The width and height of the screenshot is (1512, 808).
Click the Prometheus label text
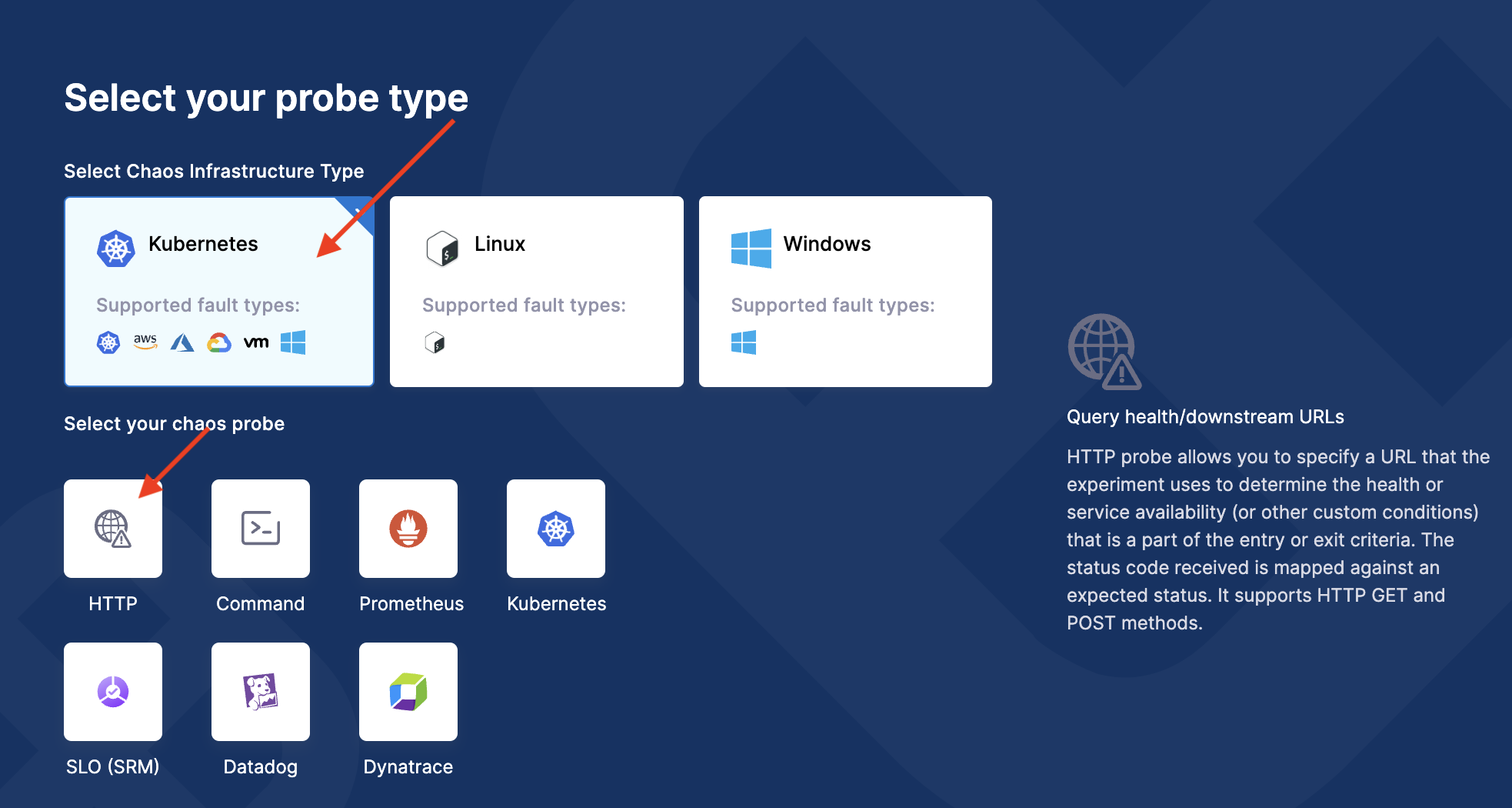[x=411, y=604]
